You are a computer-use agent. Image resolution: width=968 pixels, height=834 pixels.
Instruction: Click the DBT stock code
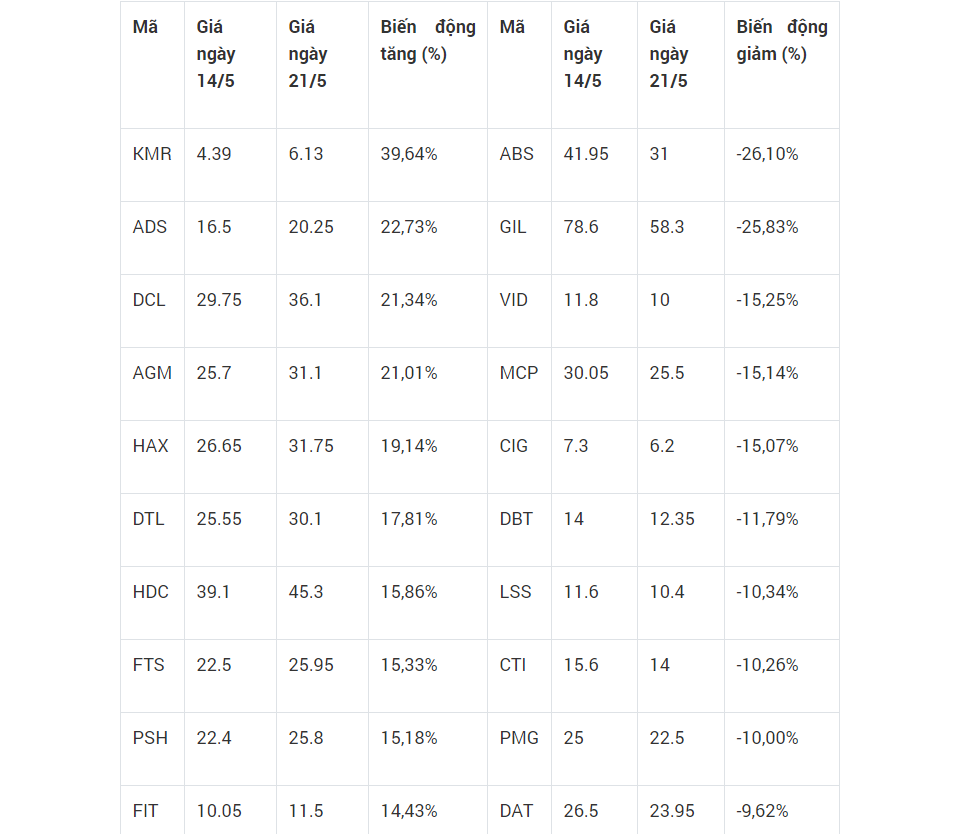coord(516,519)
